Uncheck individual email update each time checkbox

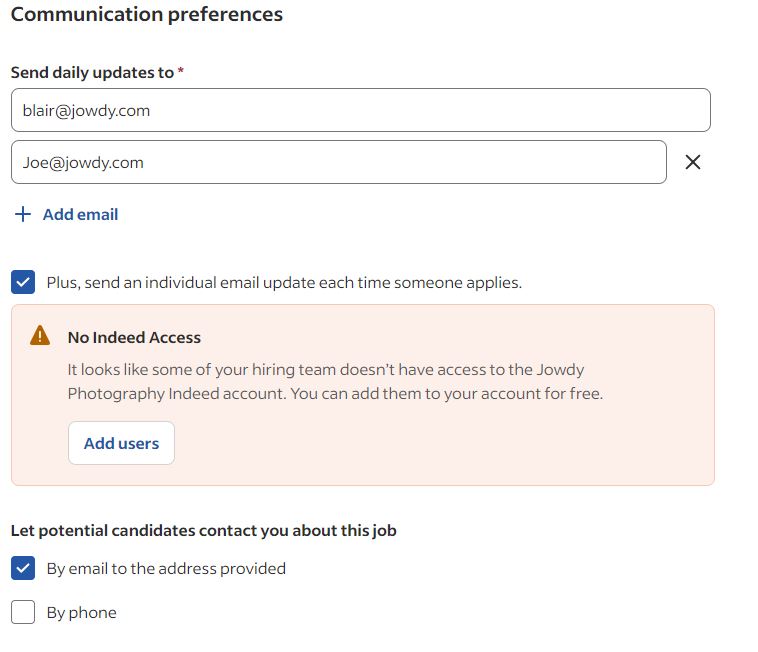pyautogui.click(x=23, y=282)
